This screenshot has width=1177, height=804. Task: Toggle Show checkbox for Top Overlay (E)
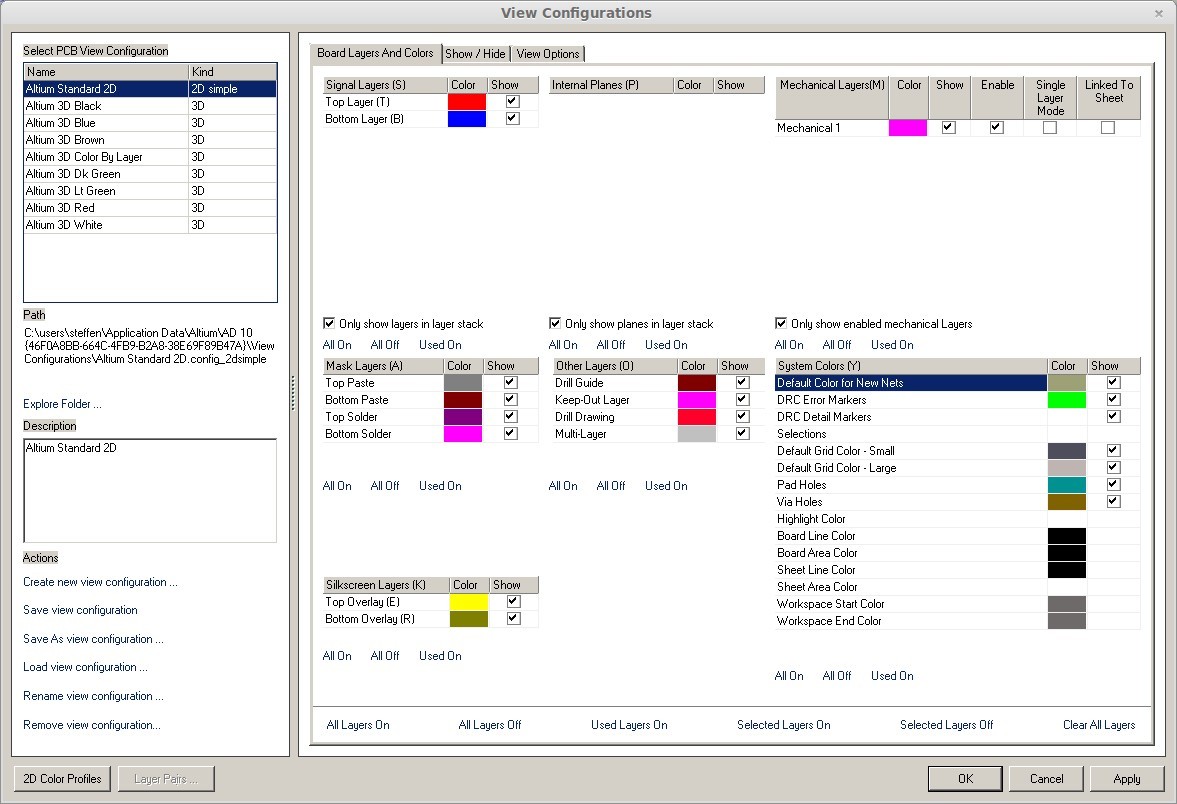pos(513,601)
